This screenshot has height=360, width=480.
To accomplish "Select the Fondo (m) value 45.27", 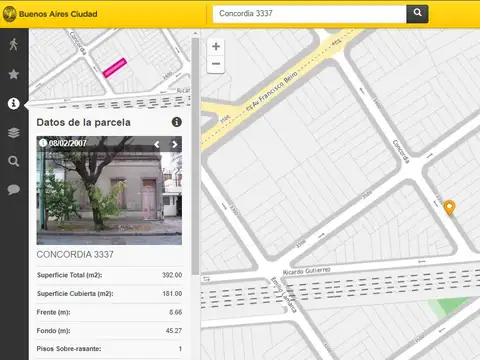I will (x=174, y=331).
